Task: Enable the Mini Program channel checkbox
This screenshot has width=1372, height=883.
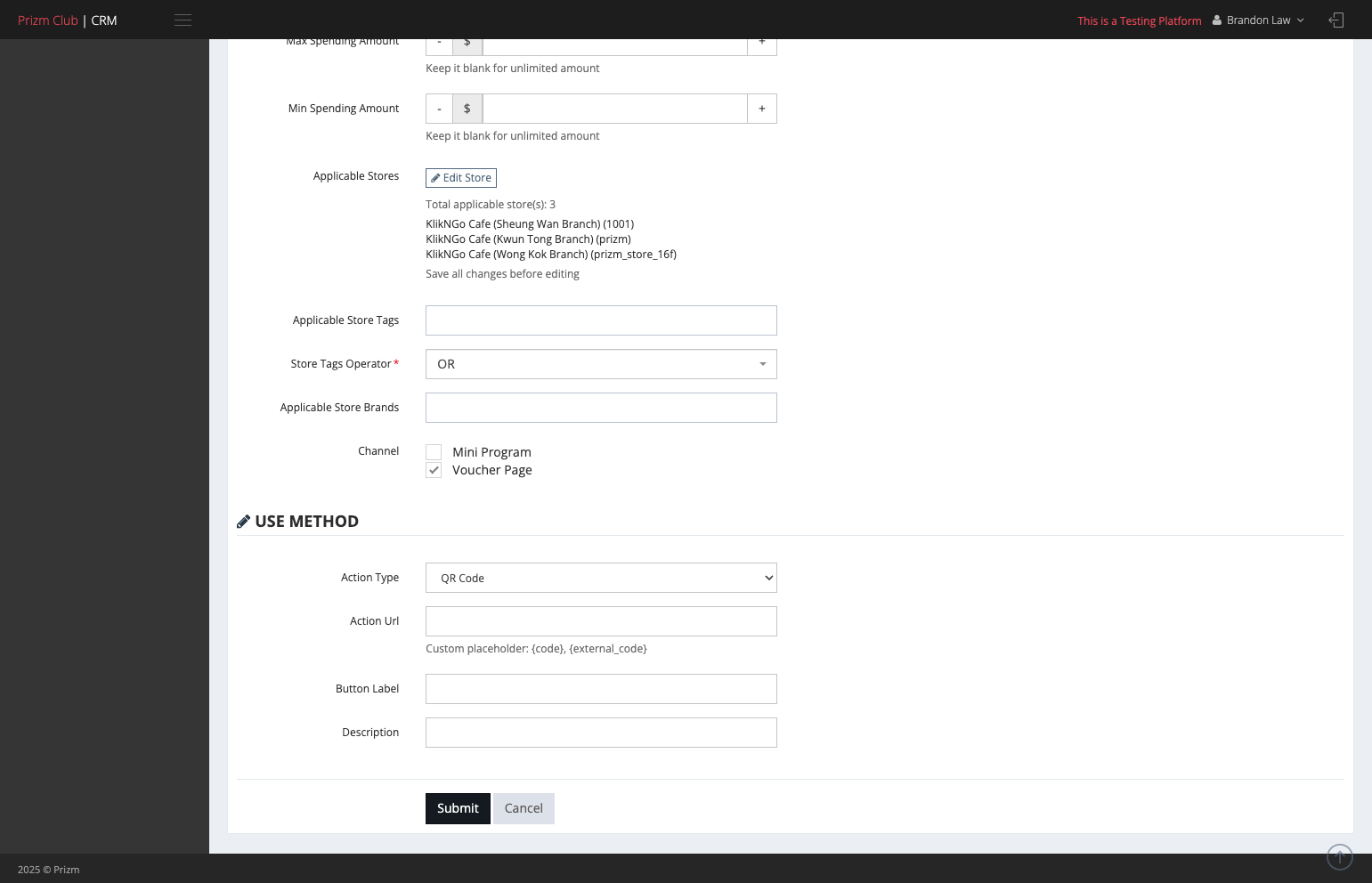Action: 434,452
